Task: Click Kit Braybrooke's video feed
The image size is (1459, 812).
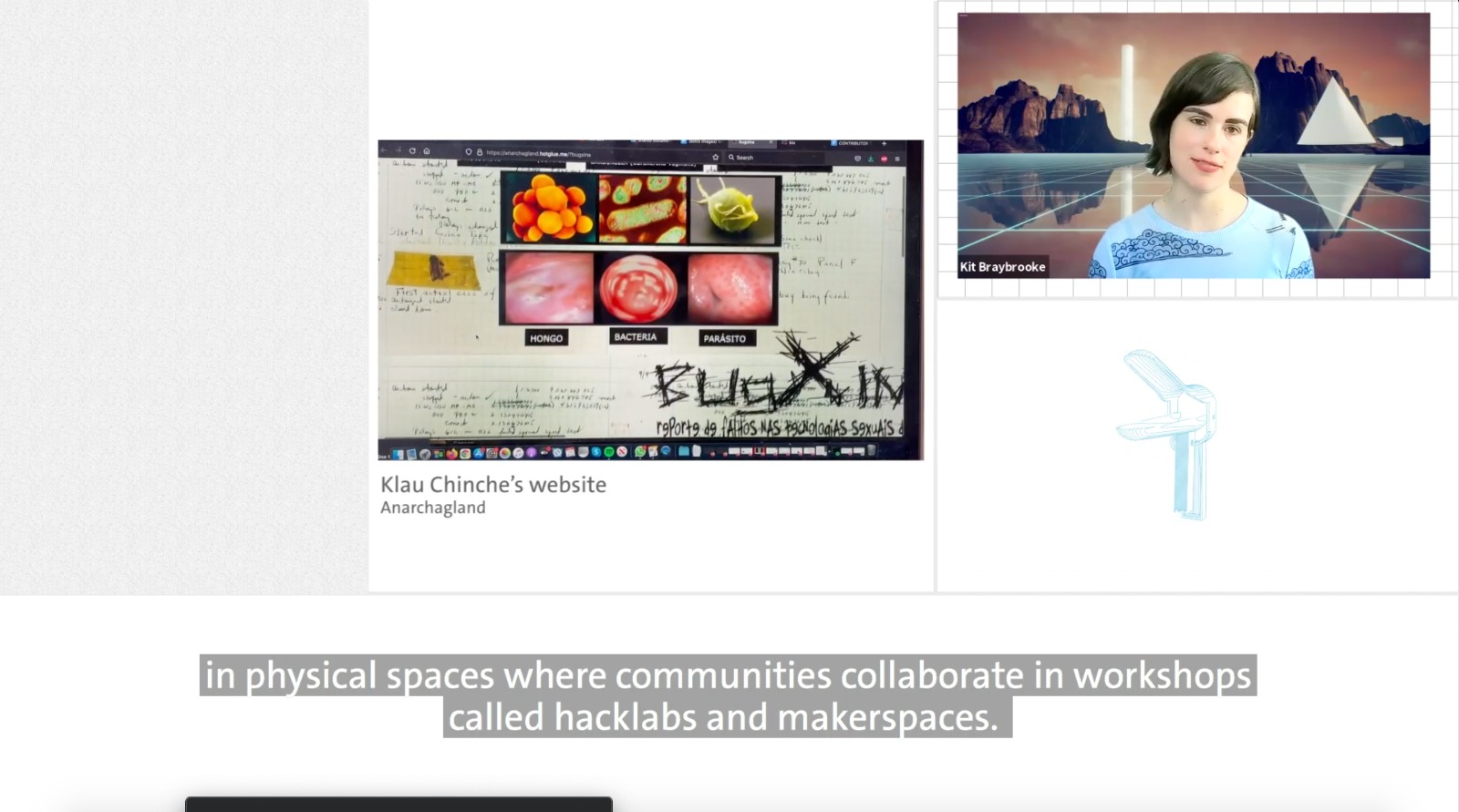Action: 1194,145
